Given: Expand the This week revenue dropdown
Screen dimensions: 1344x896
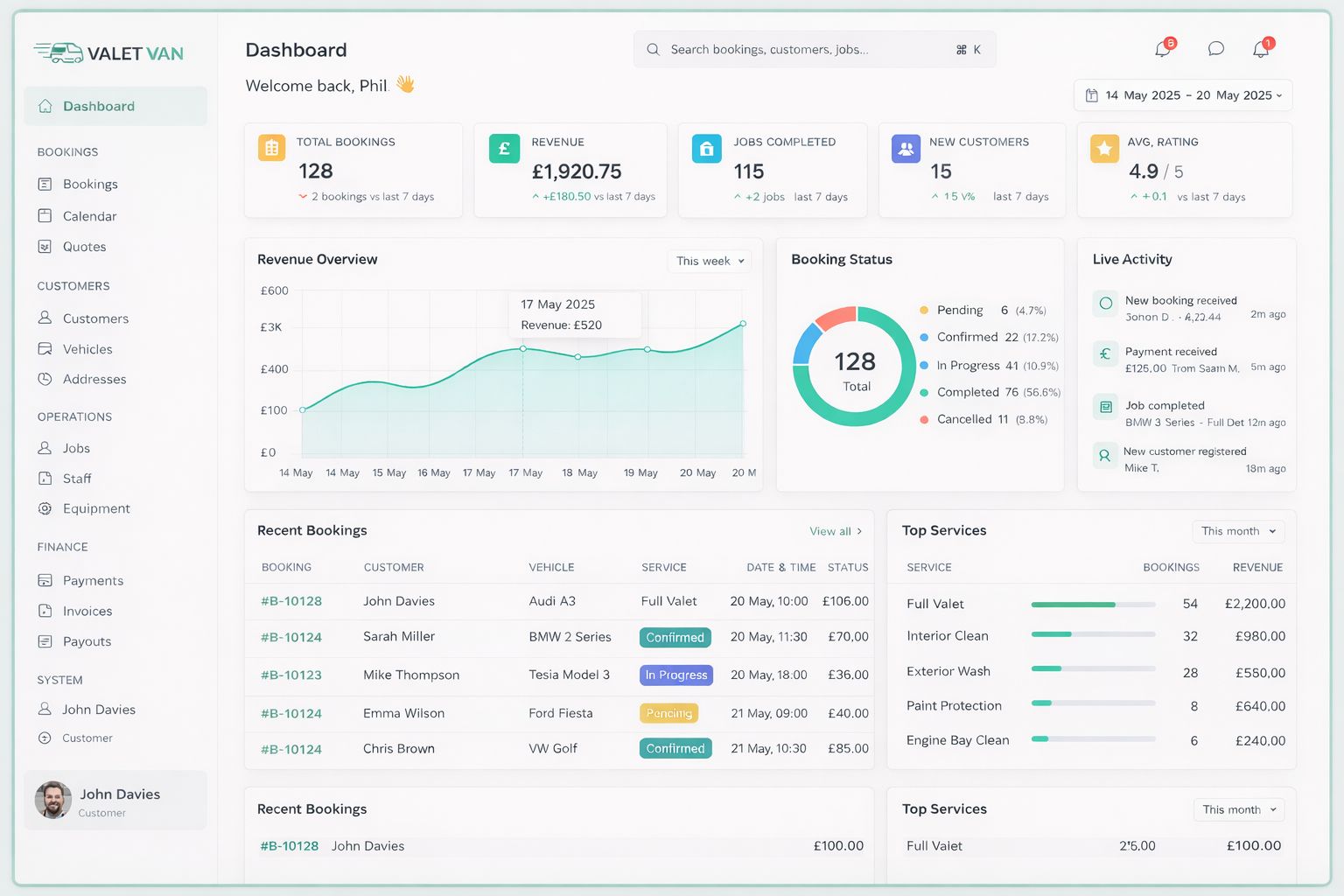Looking at the screenshot, I should pos(710,261).
